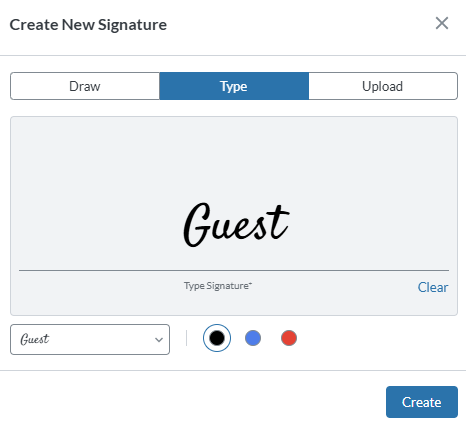Close the Create New Signature dialog
Image resolution: width=466 pixels, height=426 pixels.
coord(442,23)
